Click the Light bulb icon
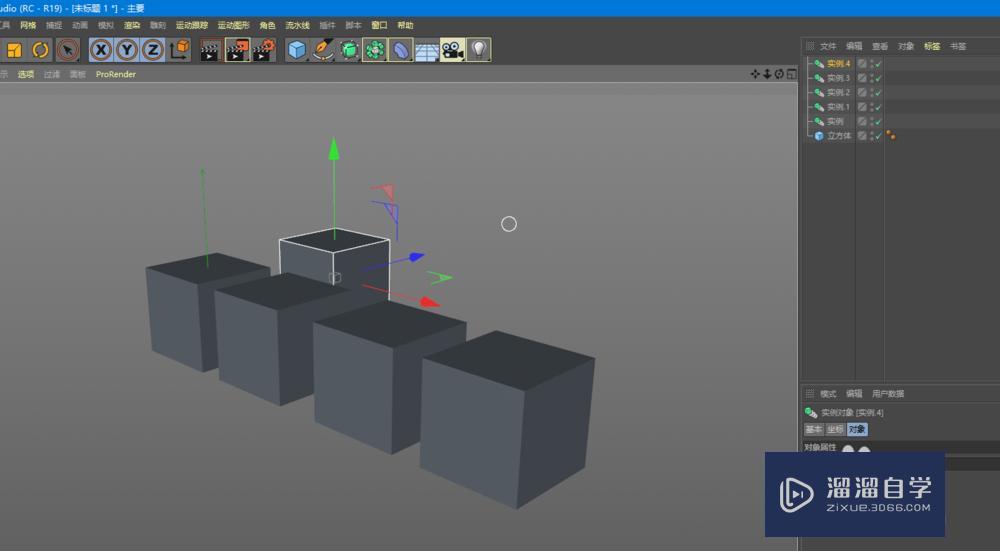 [478, 50]
